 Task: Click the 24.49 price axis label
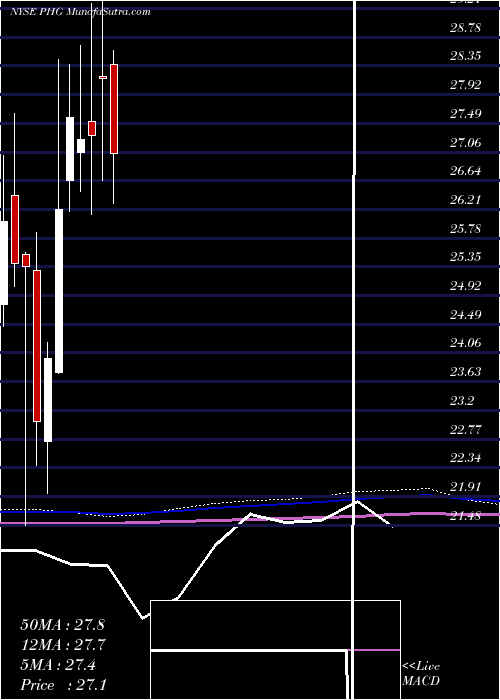[x=465, y=315]
